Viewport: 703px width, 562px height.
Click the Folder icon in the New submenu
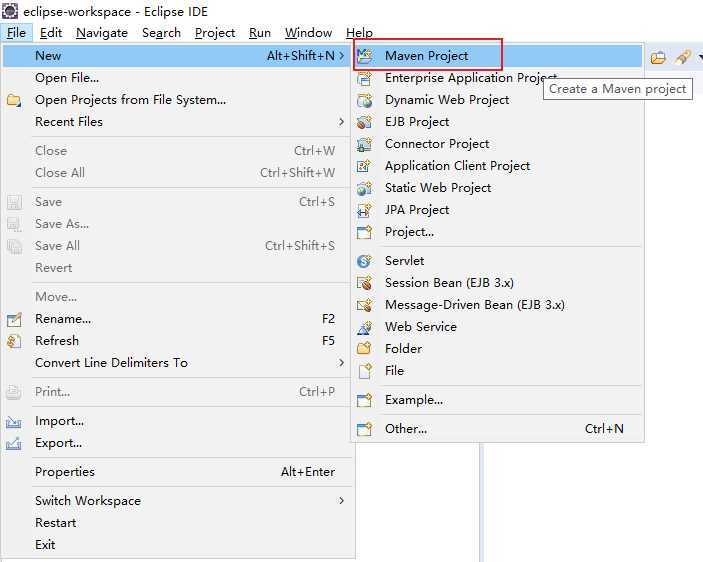click(365, 348)
